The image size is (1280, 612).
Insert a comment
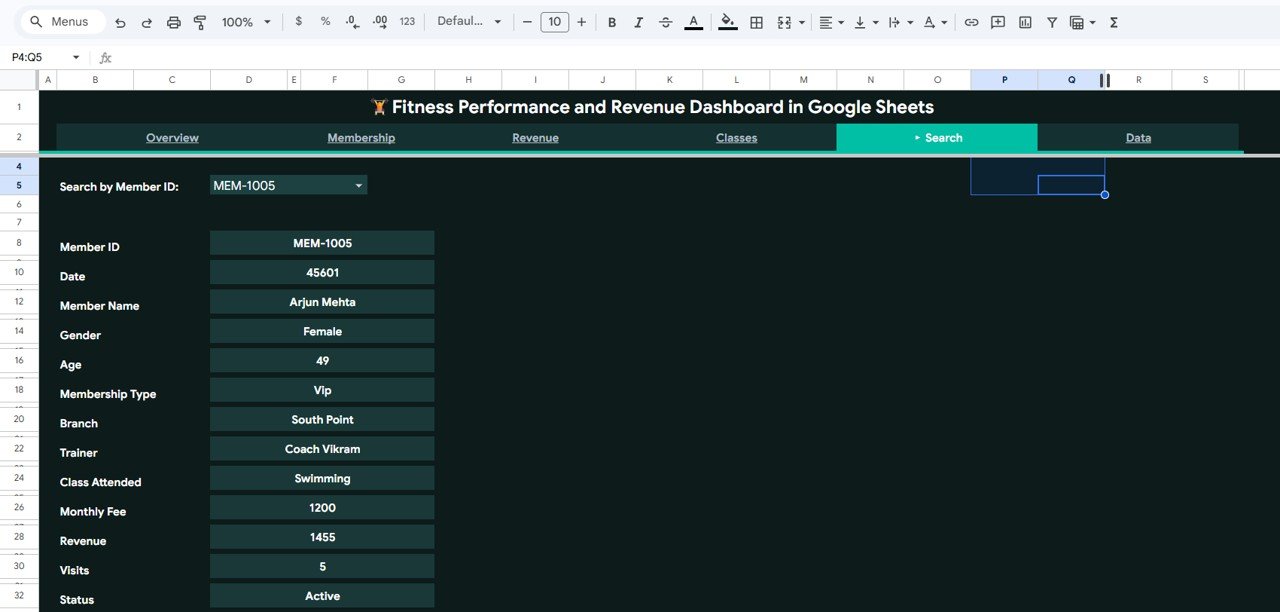pyautogui.click(x=997, y=21)
